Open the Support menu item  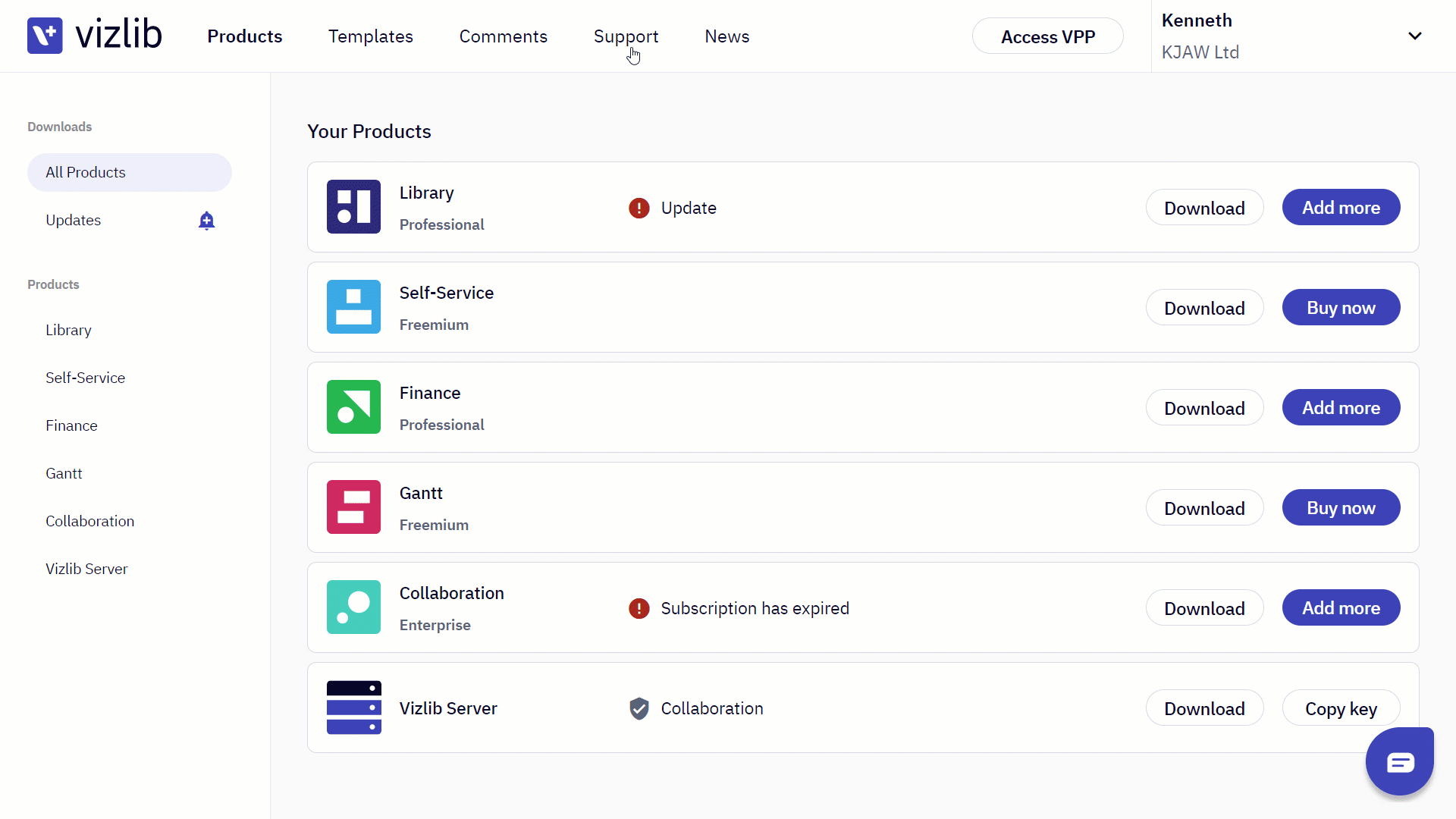(626, 36)
